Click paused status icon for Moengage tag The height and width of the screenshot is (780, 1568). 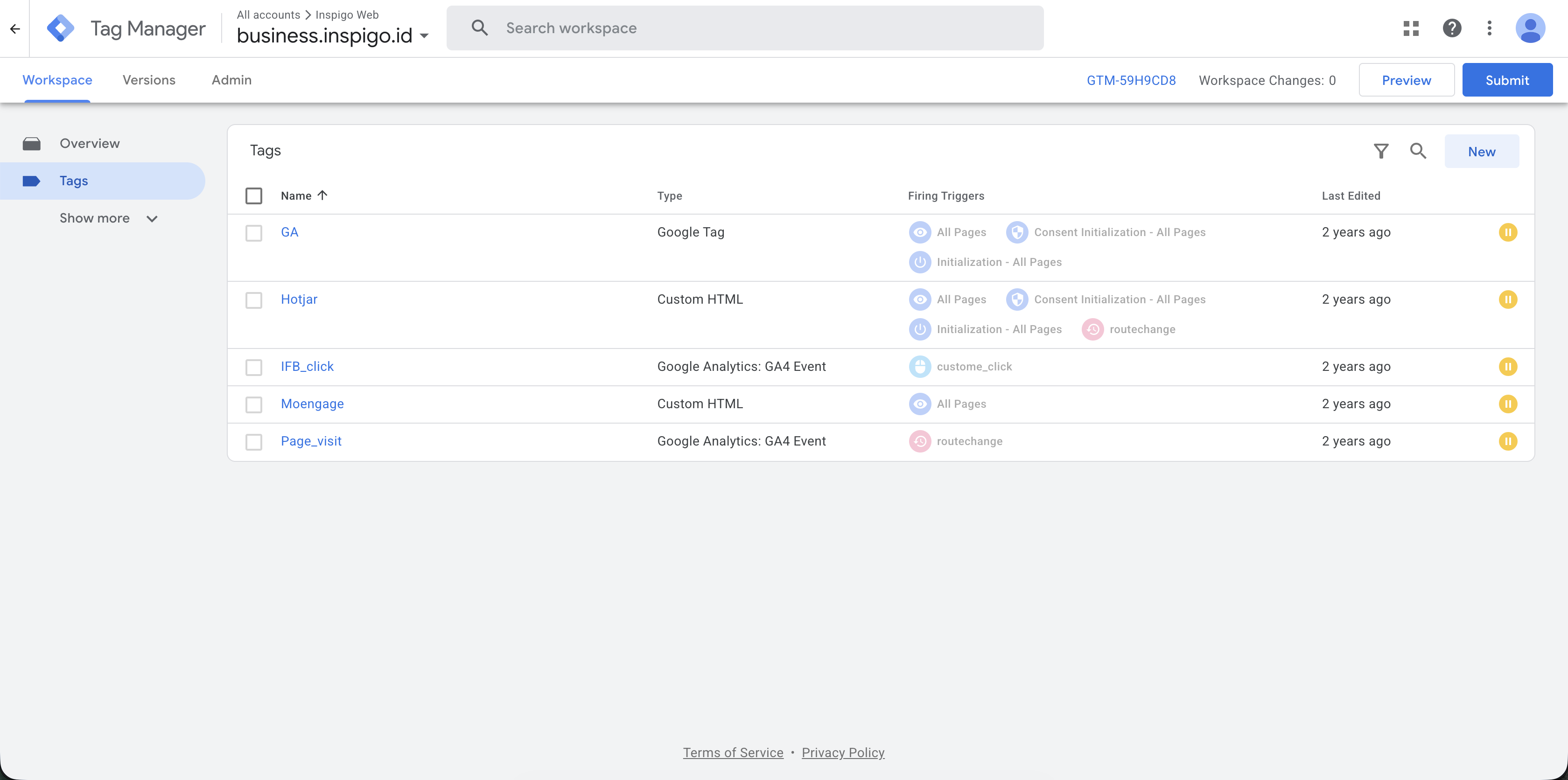(1508, 404)
